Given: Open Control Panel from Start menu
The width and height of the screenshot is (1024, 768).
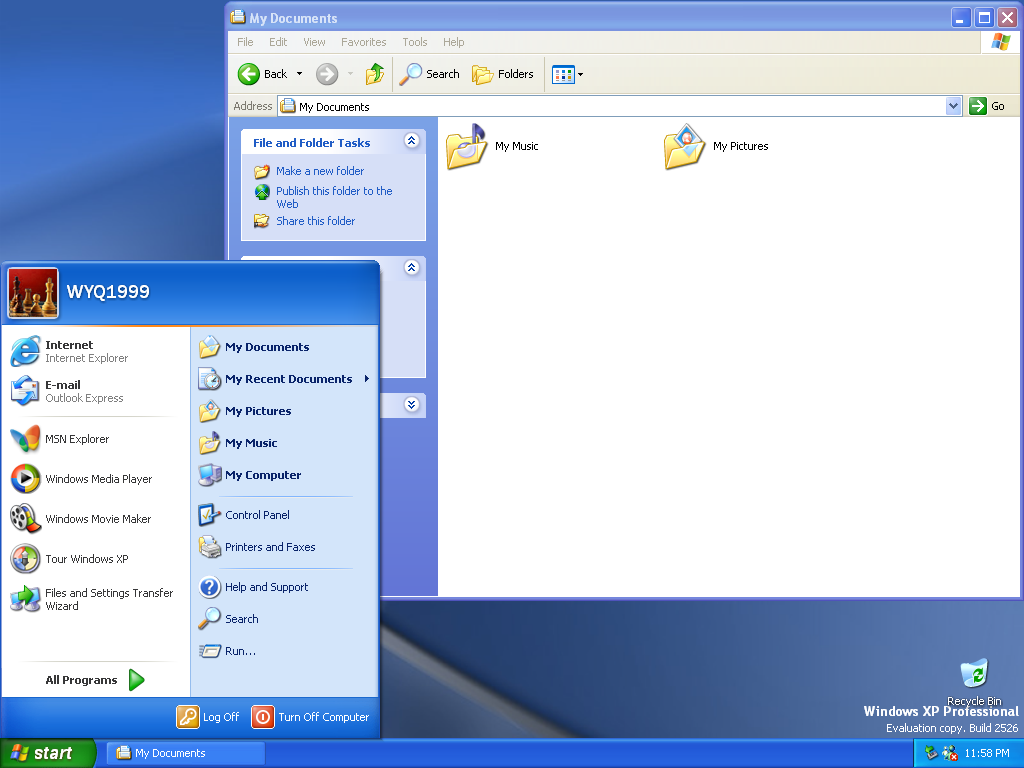Looking at the screenshot, I should 257,515.
